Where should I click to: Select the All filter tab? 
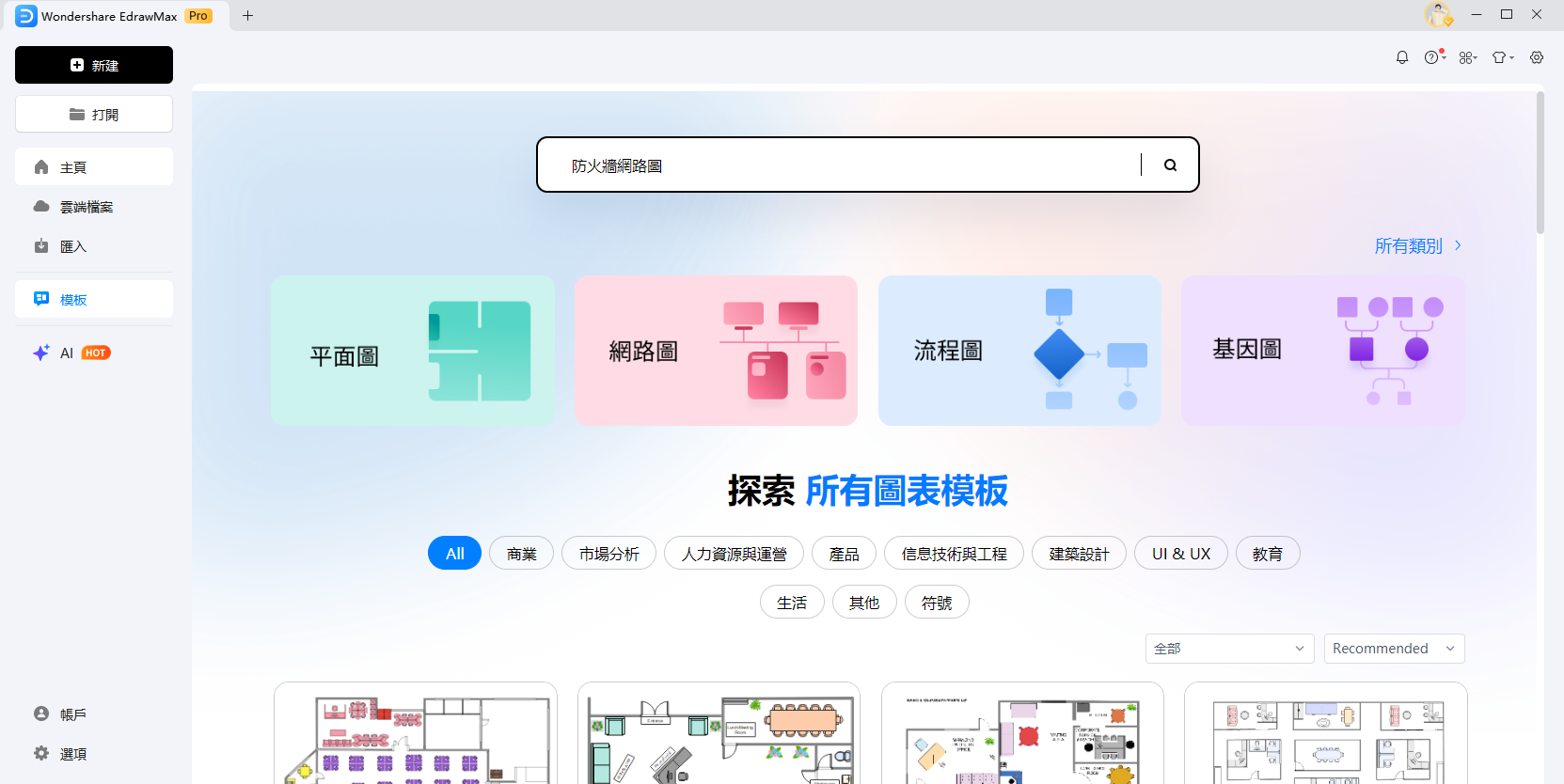click(x=454, y=554)
